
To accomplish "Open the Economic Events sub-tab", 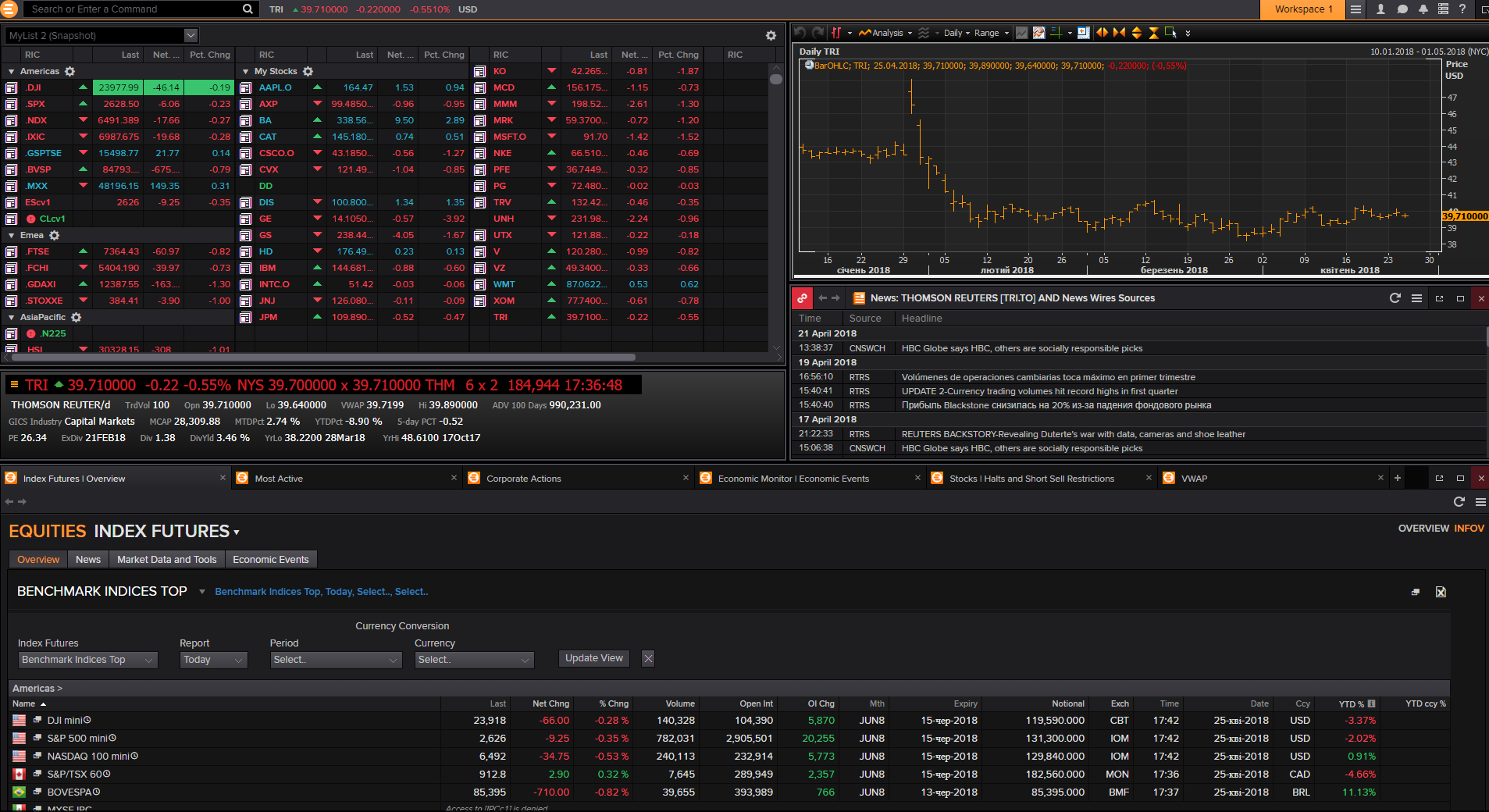I will click(271, 560).
